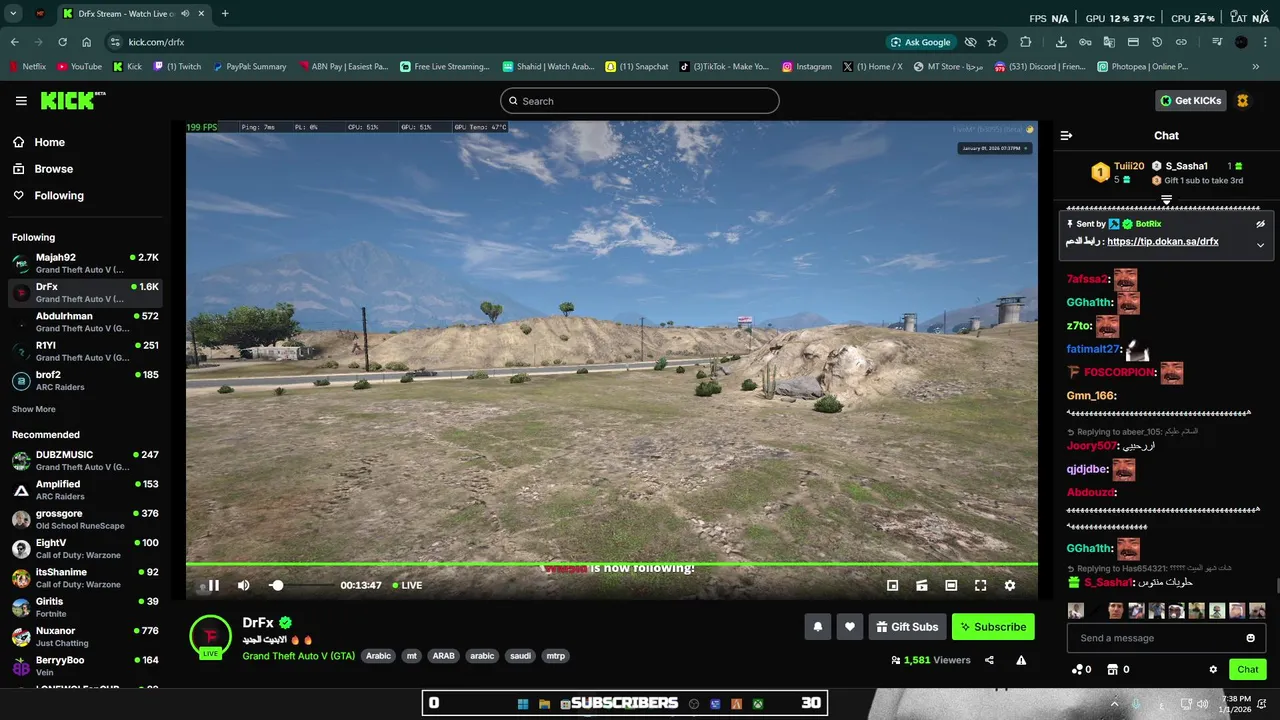The image size is (1280, 720).
Task: Open the user profile avatar menu
Action: coord(1243,100)
